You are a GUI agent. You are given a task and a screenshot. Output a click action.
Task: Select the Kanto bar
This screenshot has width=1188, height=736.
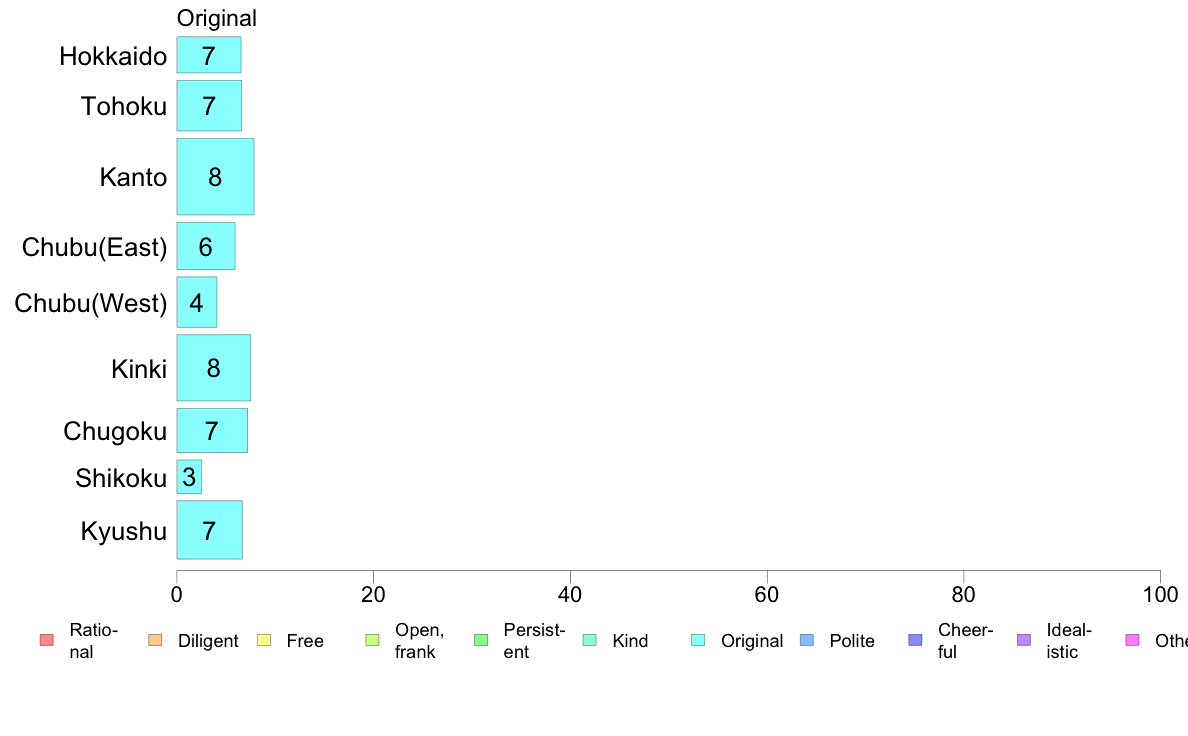coord(215,177)
